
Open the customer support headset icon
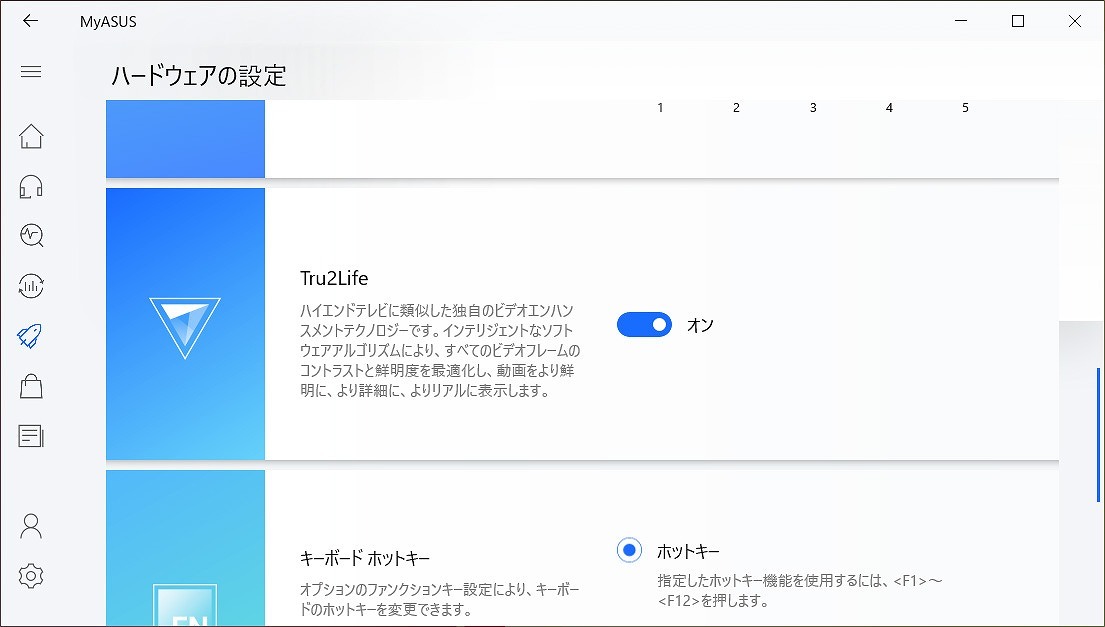(31, 187)
